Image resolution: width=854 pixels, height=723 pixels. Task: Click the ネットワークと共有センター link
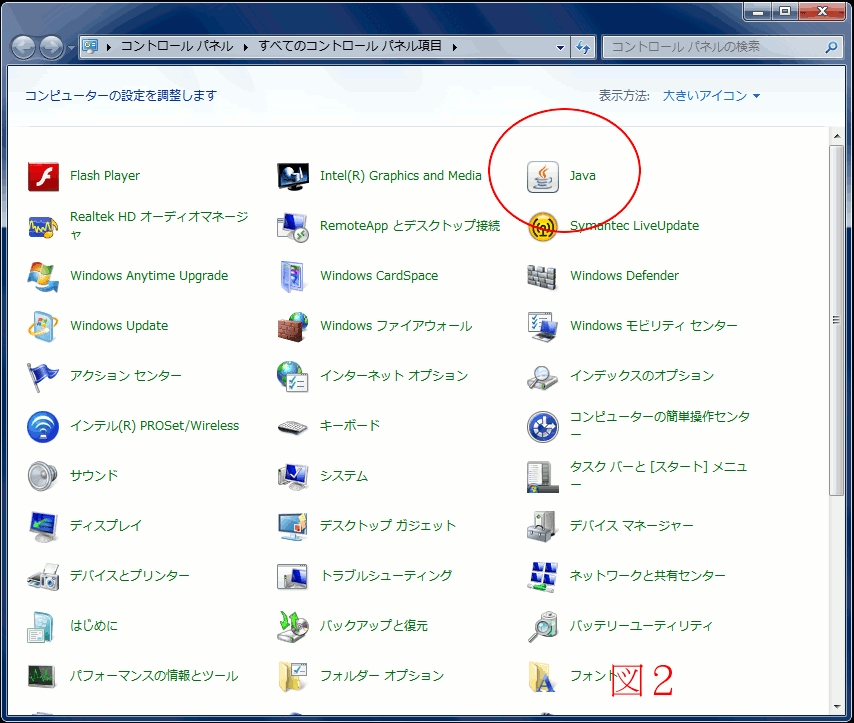click(647, 576)
